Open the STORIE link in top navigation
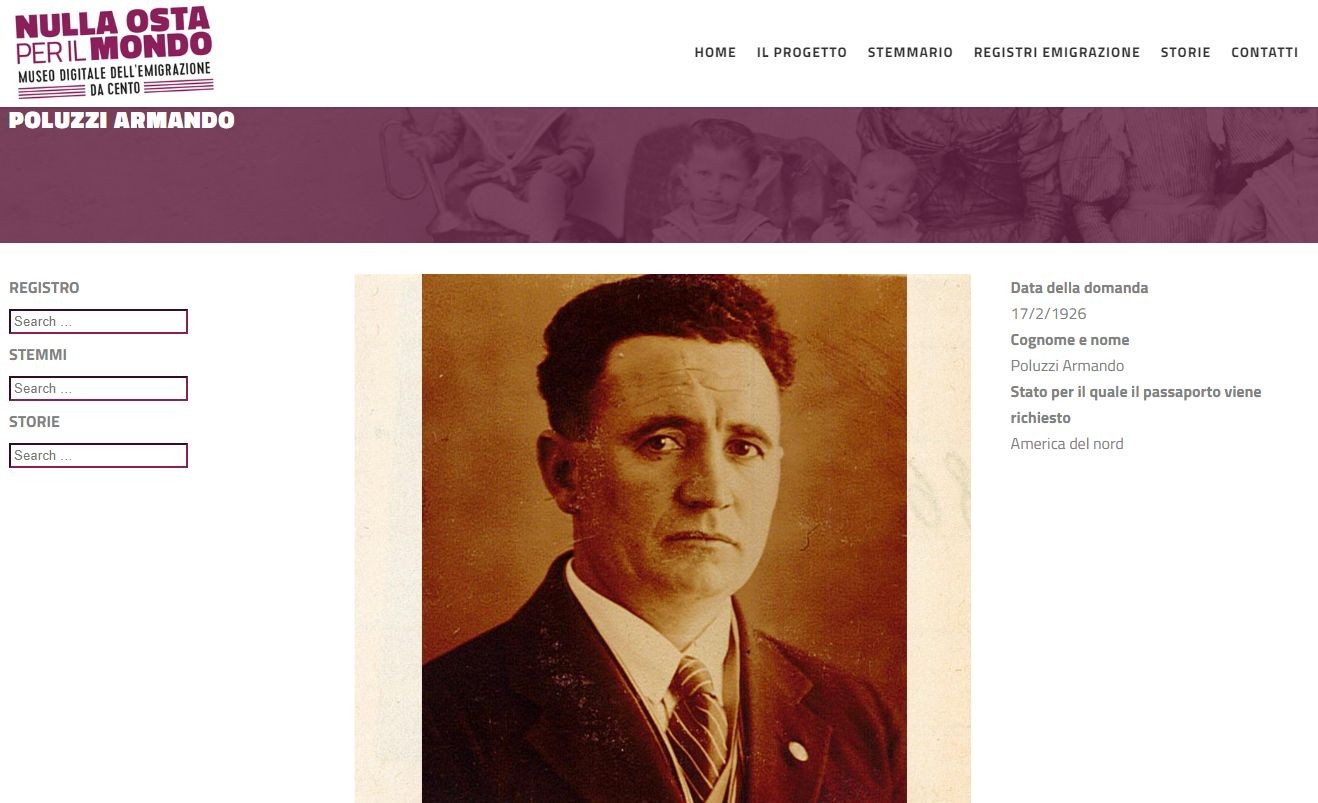The height and width of the screenshot is (803, 1318). [1185, 52]
